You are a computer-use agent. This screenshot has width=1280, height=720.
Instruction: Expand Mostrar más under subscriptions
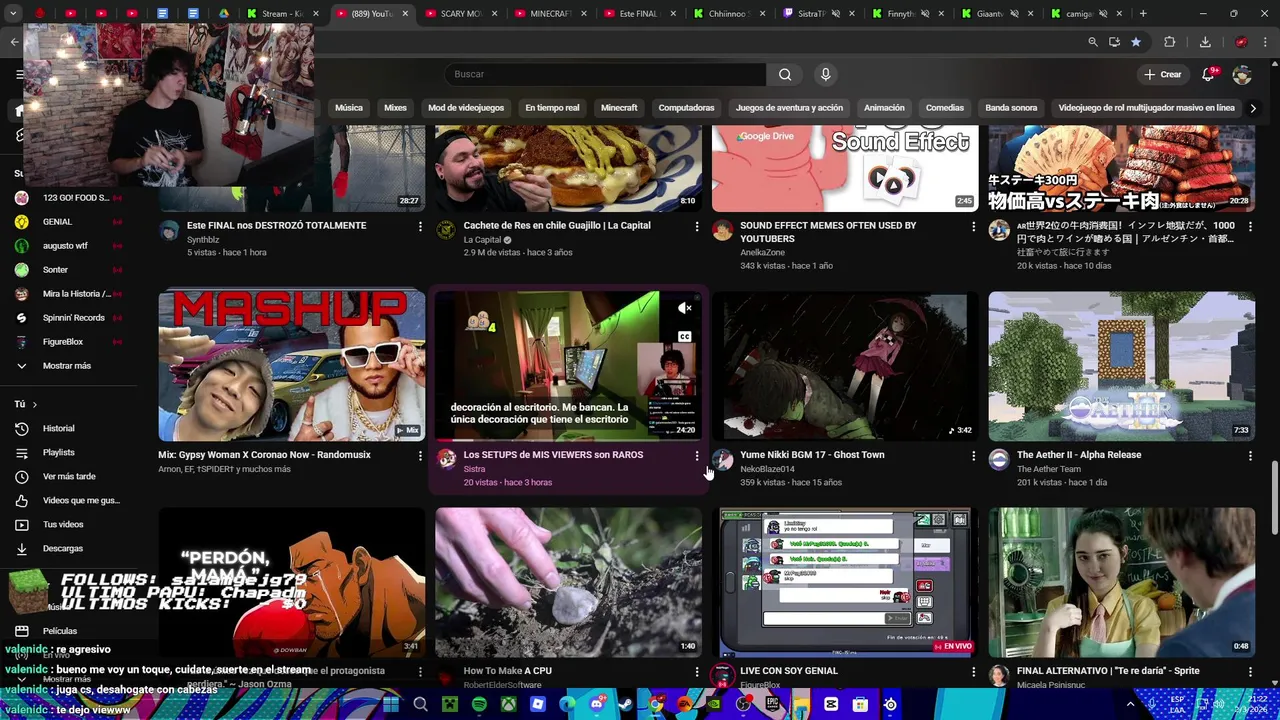pyautogui.click(x=68, y=366)
